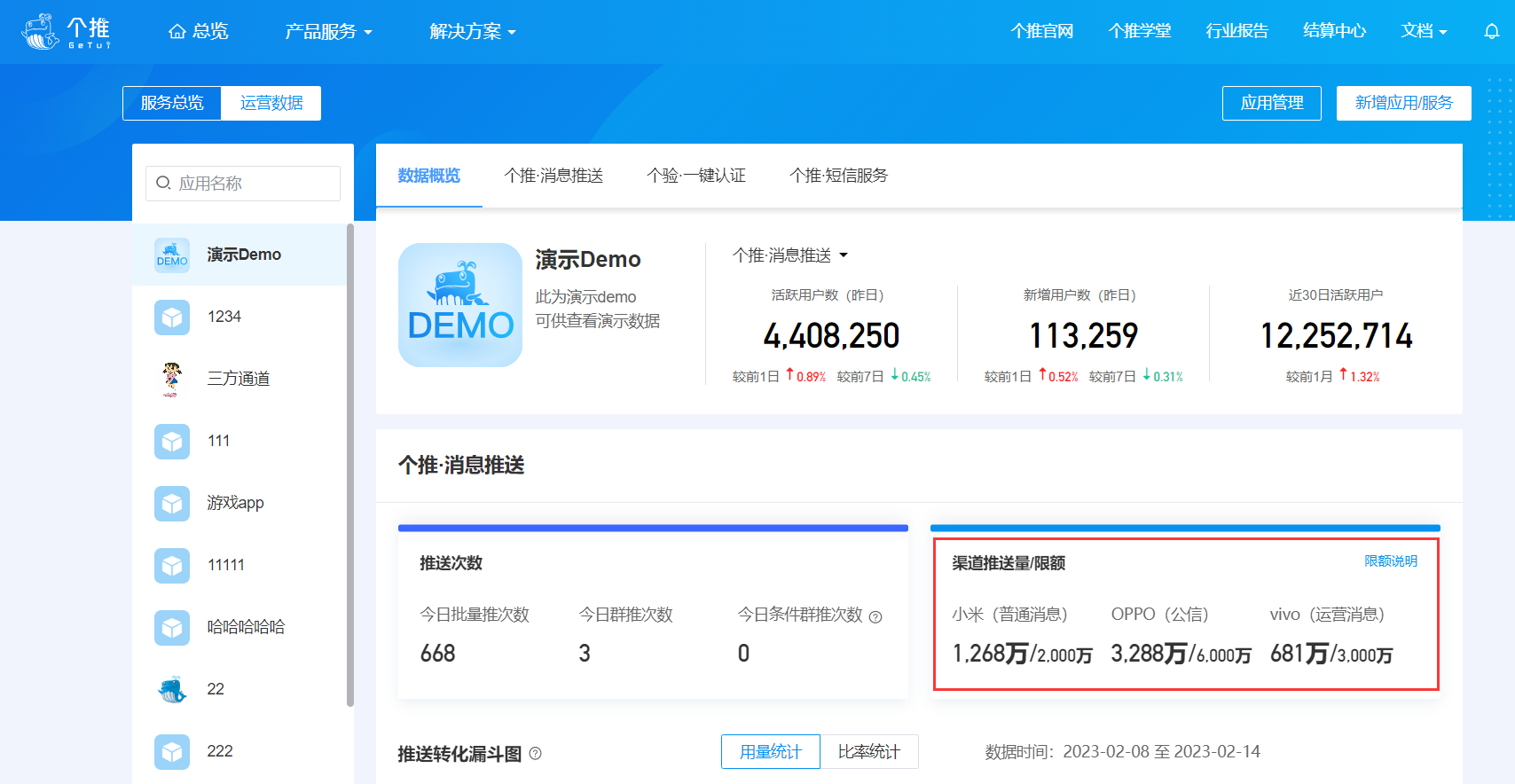Select the 个验·一键认证 tab
Screen dimensions: 1515x784
click(x=696, y=176)
